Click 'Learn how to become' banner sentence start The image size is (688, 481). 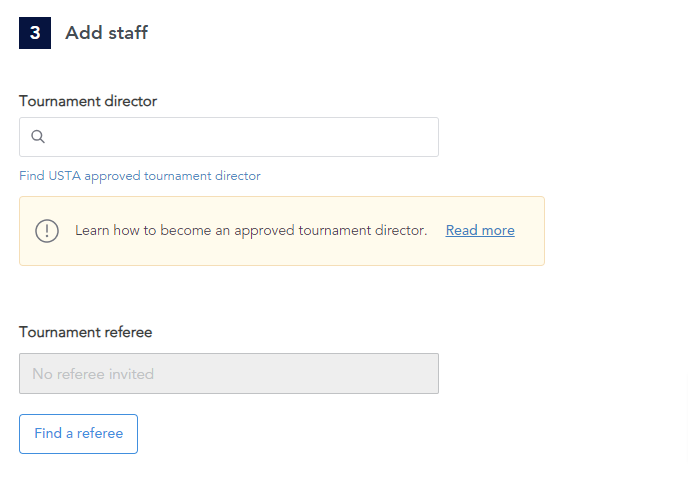pyautogui.click(x=110, y=231)
